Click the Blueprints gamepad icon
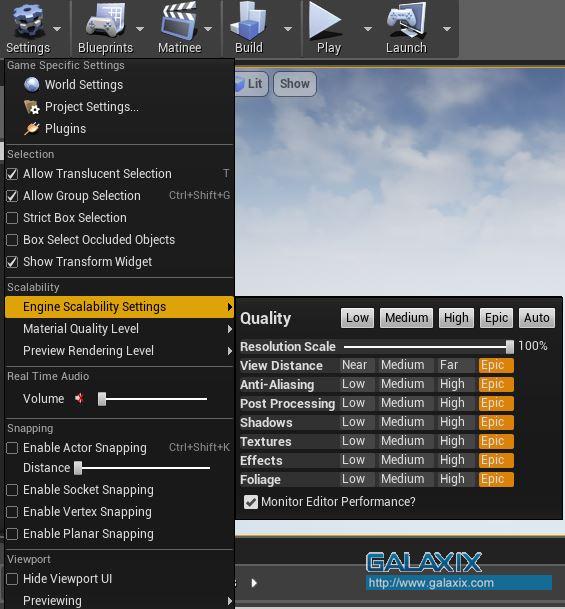The image size is (565, 609). coord(106,21)
